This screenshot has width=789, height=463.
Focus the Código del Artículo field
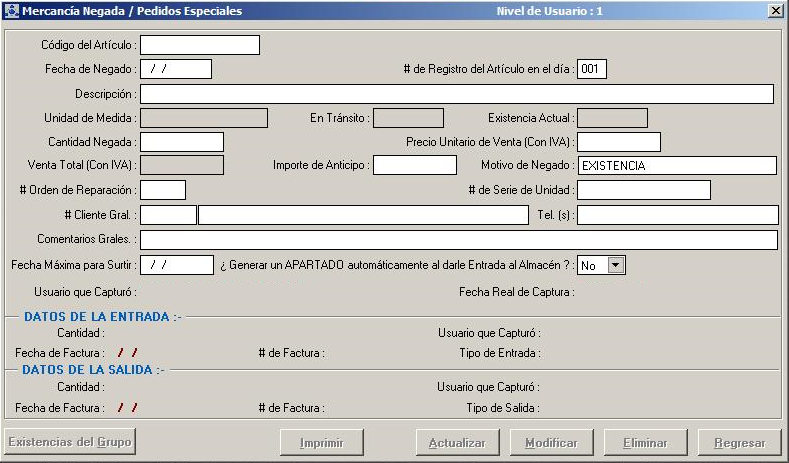tap(199, 45)
